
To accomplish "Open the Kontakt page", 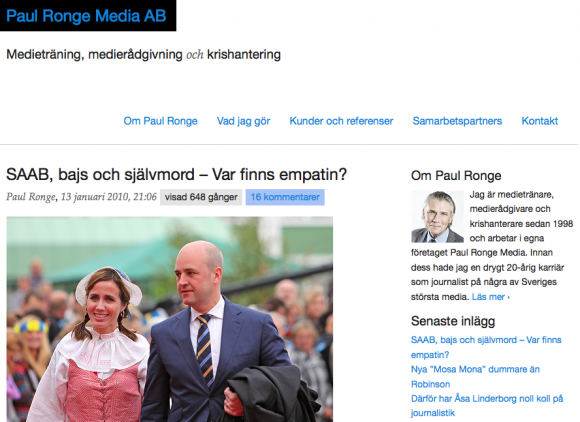I will pos(540,121).
